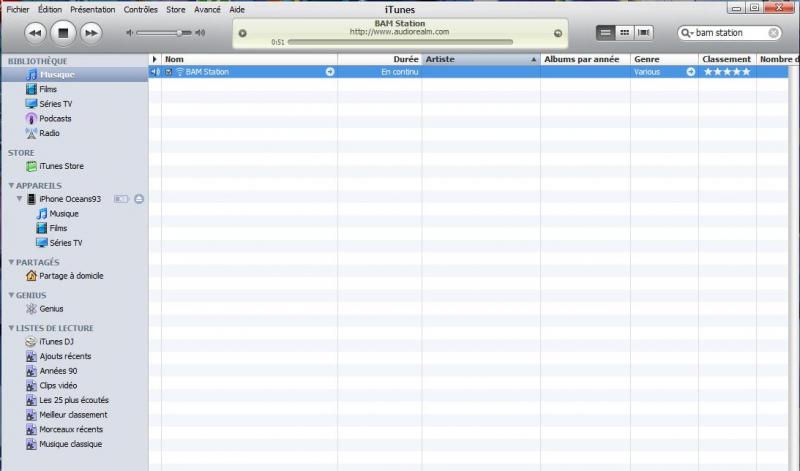Image resolution: width=800 pixels, height=471 pixels.
Task: Select Musique in the library
Action: click(x=74, y=75)
